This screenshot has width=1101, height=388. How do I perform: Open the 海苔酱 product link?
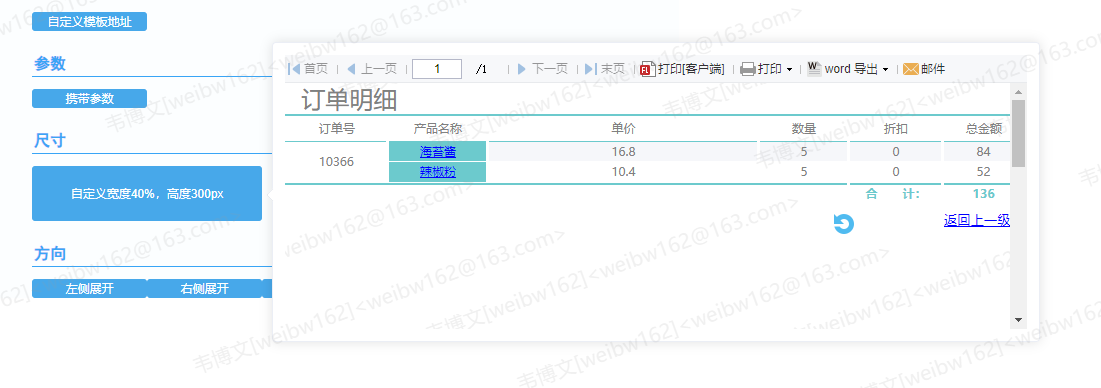437,152
